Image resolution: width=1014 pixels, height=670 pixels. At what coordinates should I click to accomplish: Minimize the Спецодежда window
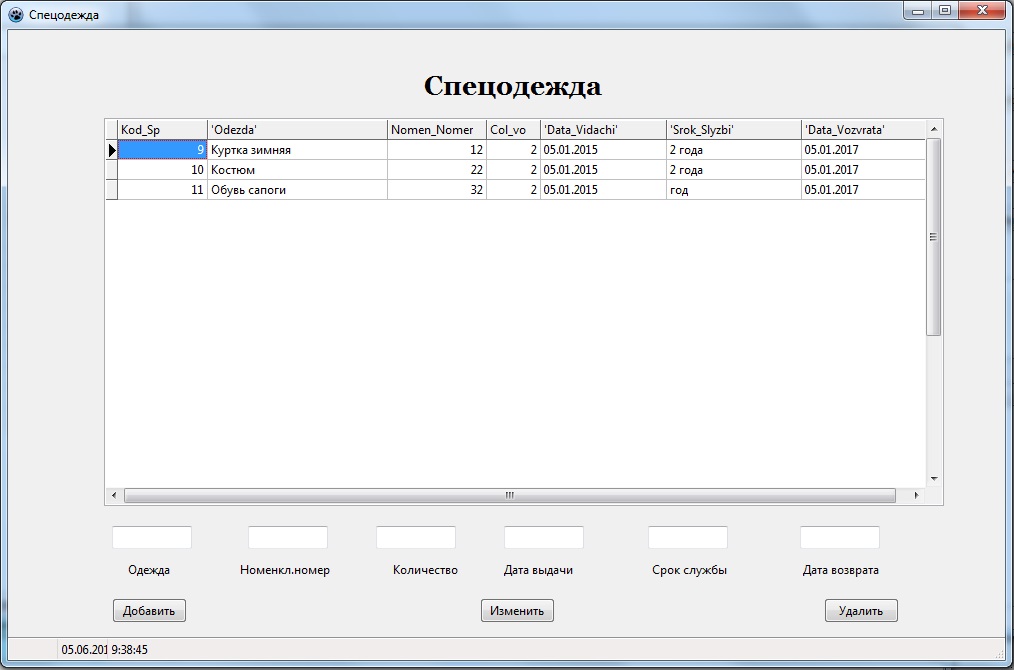917,10
